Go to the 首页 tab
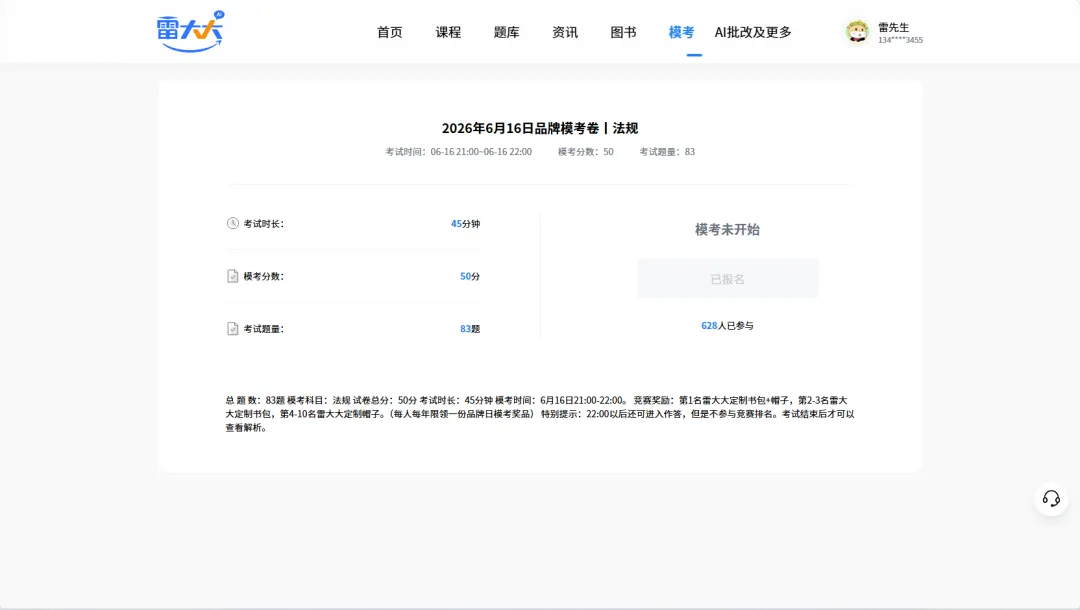 pos(389,32)
